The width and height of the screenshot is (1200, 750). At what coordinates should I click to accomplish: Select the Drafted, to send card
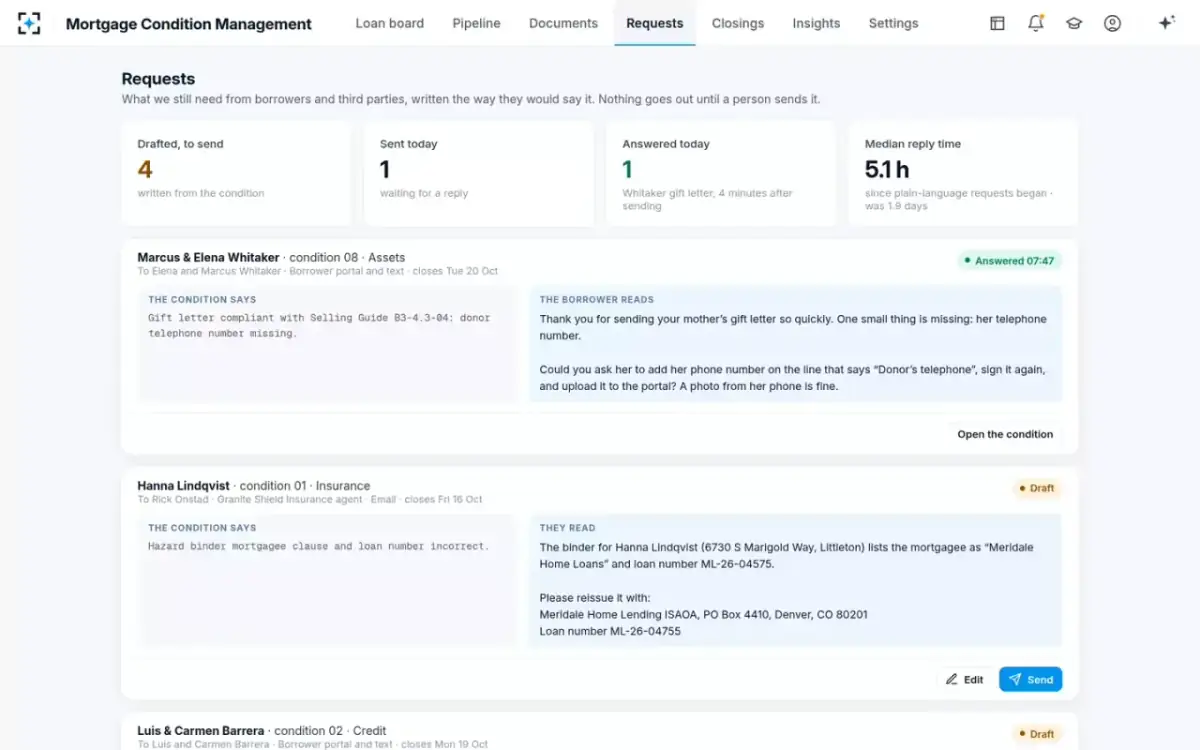[x=236, y=173]
